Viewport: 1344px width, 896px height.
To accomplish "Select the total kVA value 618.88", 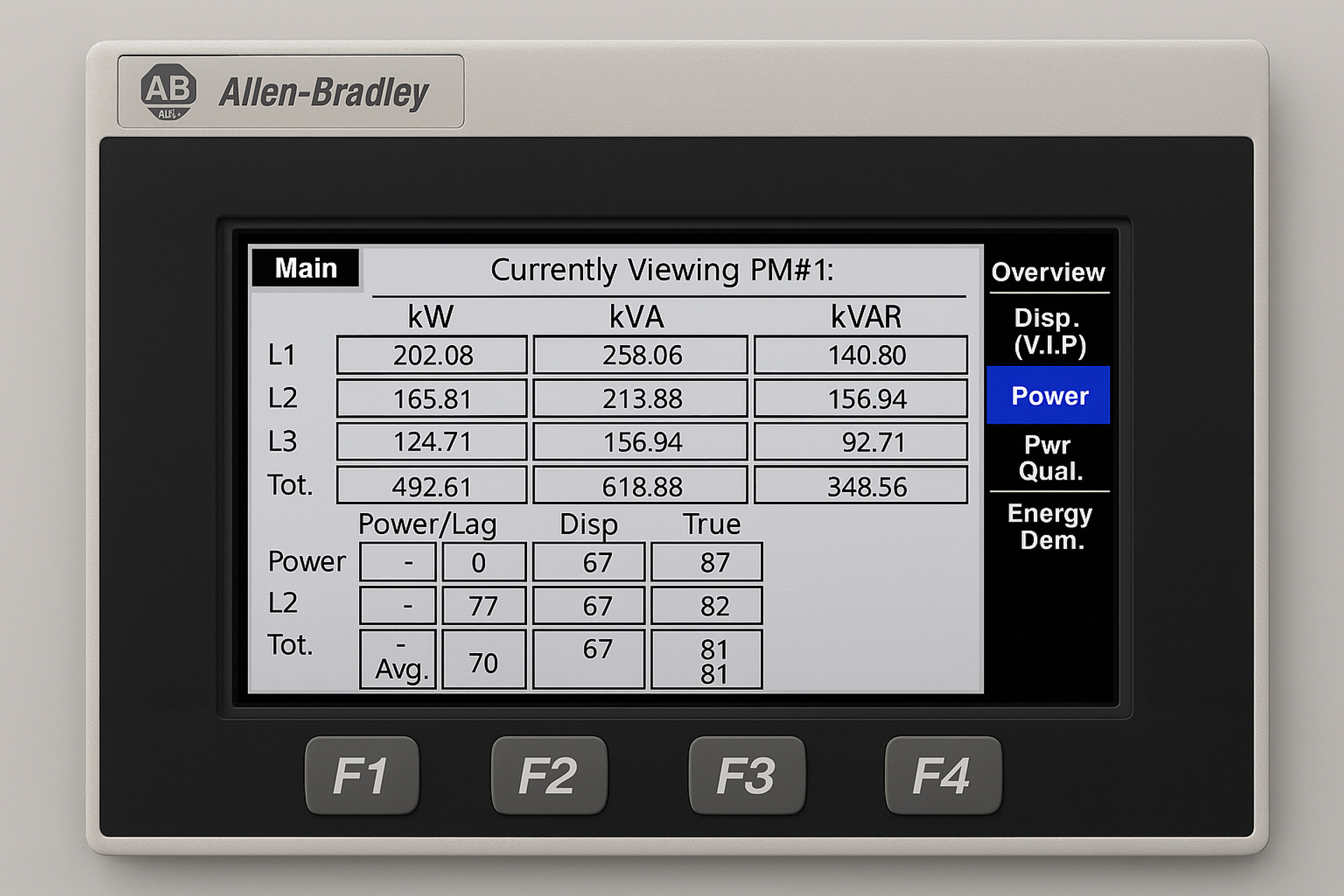I will point(640,486).
